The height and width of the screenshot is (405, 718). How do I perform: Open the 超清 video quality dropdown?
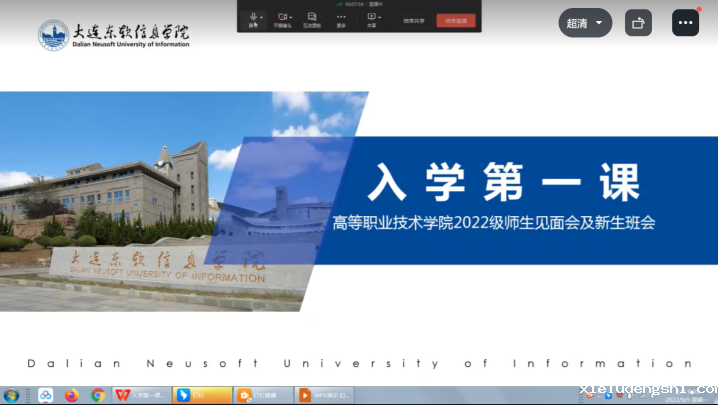585,23
